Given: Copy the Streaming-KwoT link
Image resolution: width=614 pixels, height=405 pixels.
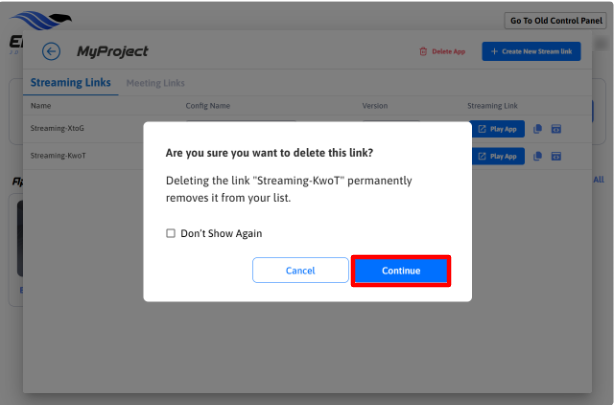Looking at the screenshot, I should pos(538,156).
